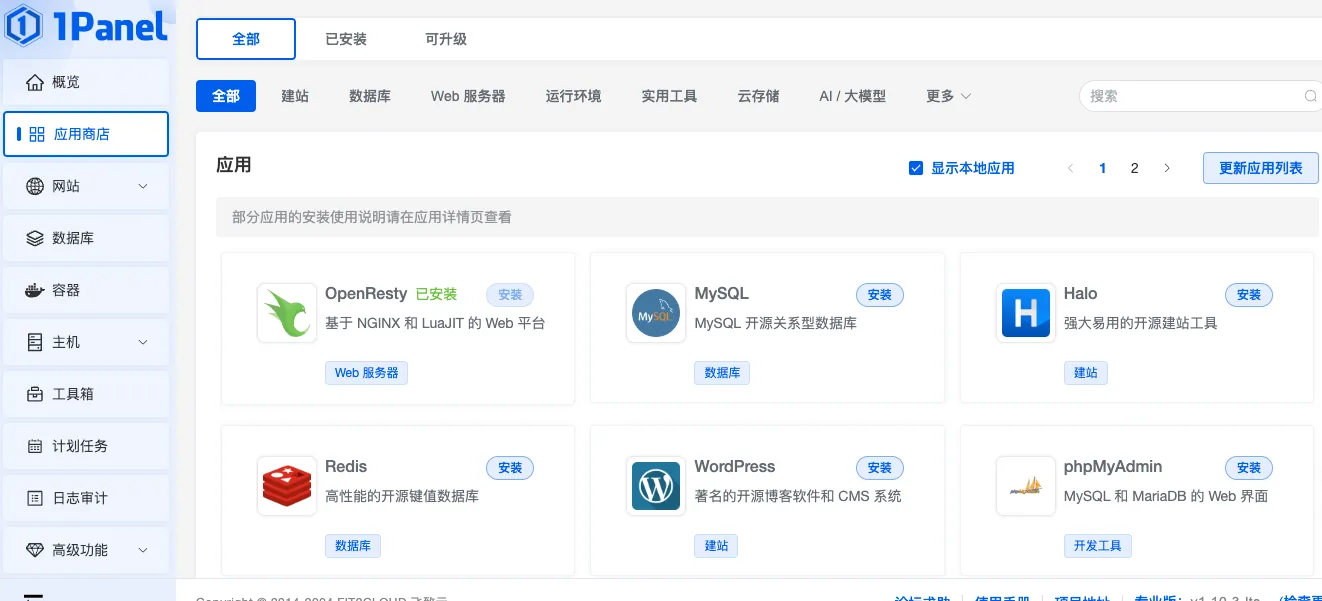1322x601 pixels.
Task: Filter by 建站 category
Action: coord(295,96)
